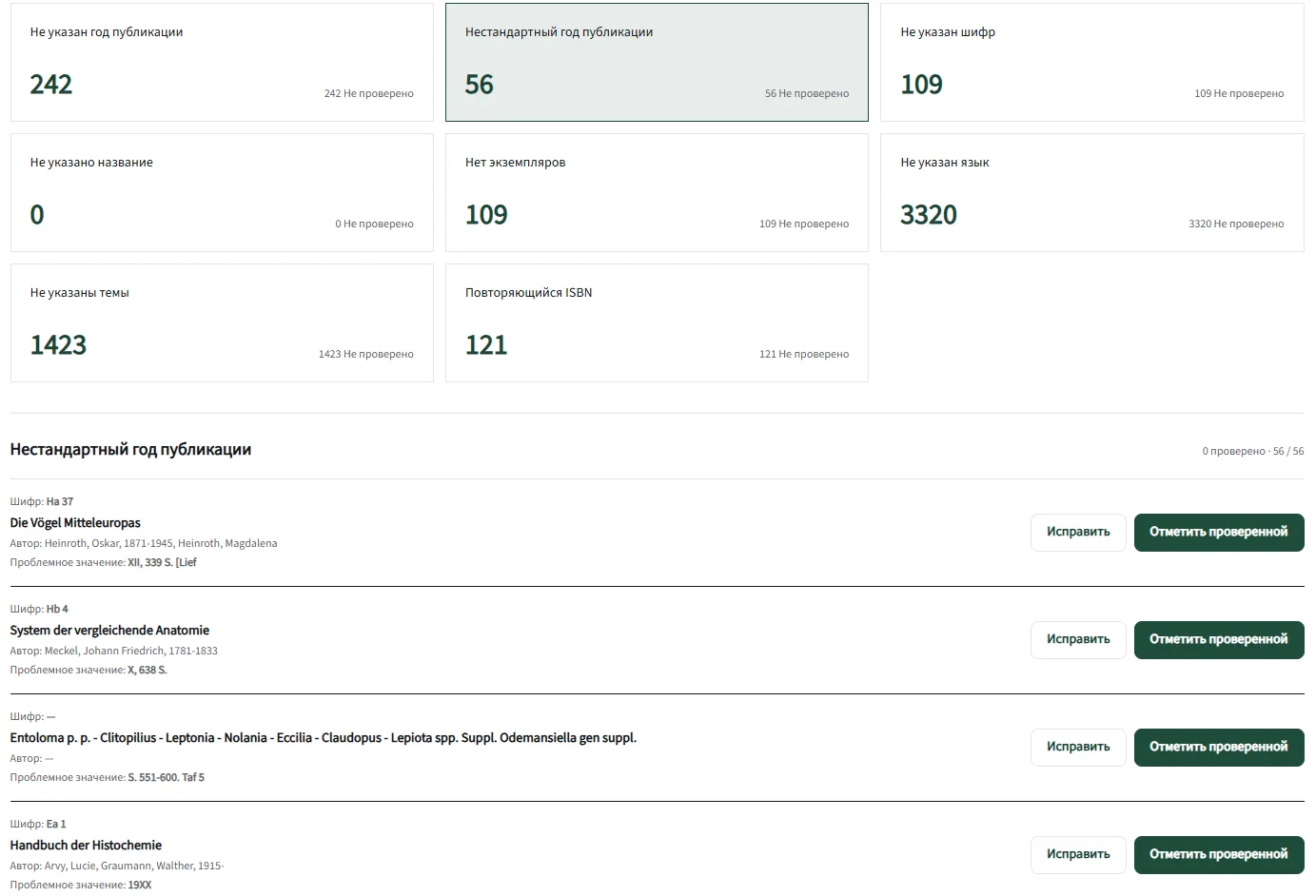Open the title 'Die Vögel Mitteleuropas'
Image resolution: width=1316 pixels, height=896 pixels.
pos(75,523)
